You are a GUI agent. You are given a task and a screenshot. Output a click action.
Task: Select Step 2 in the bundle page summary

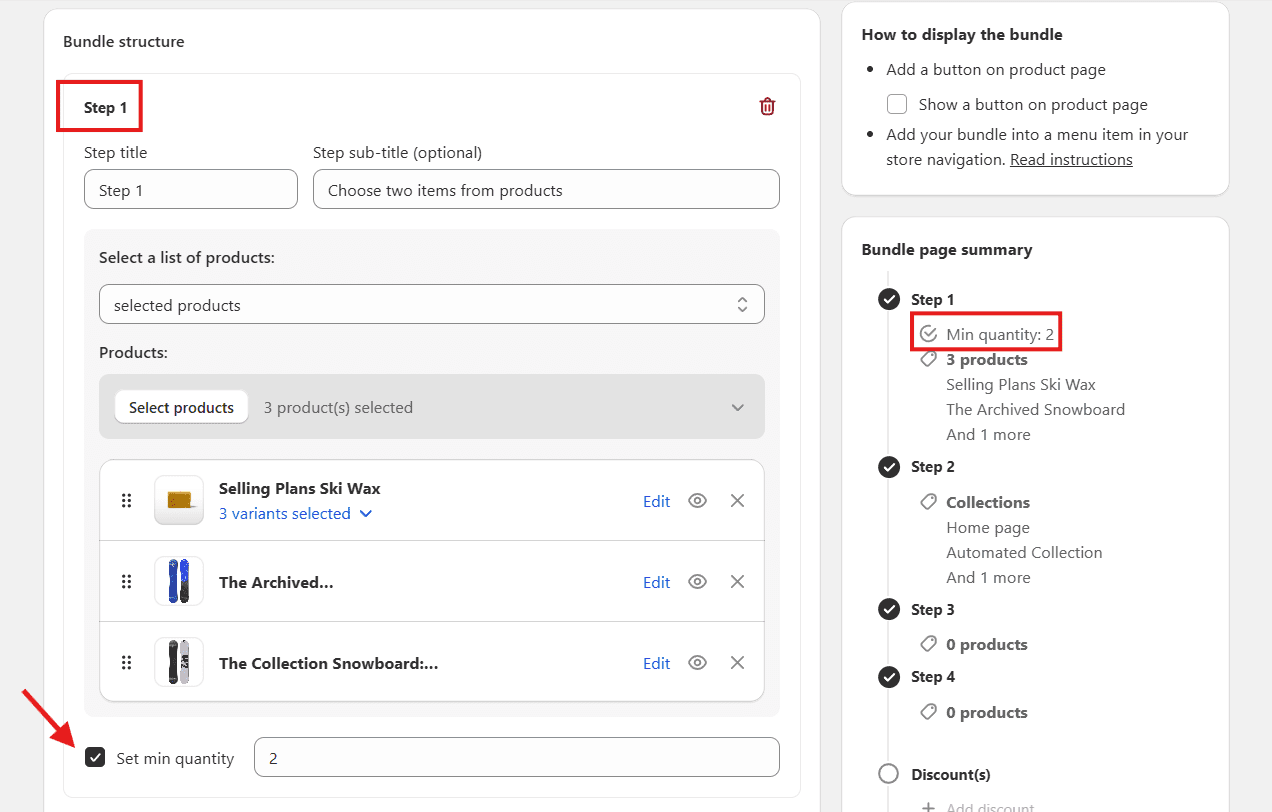point(932,467)
